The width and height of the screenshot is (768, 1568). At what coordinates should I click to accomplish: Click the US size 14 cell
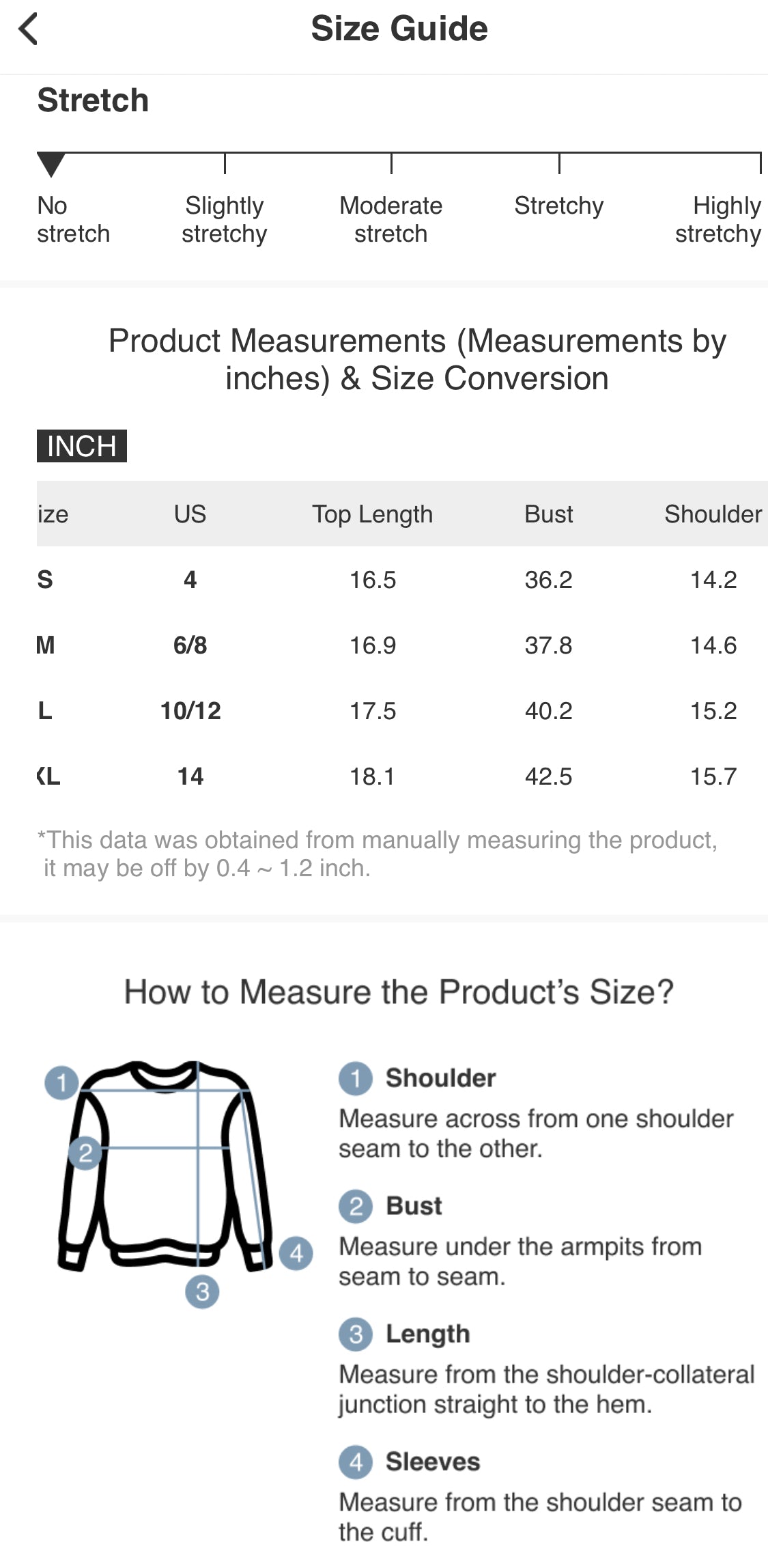pyautogui.click(x=190, y=776)
